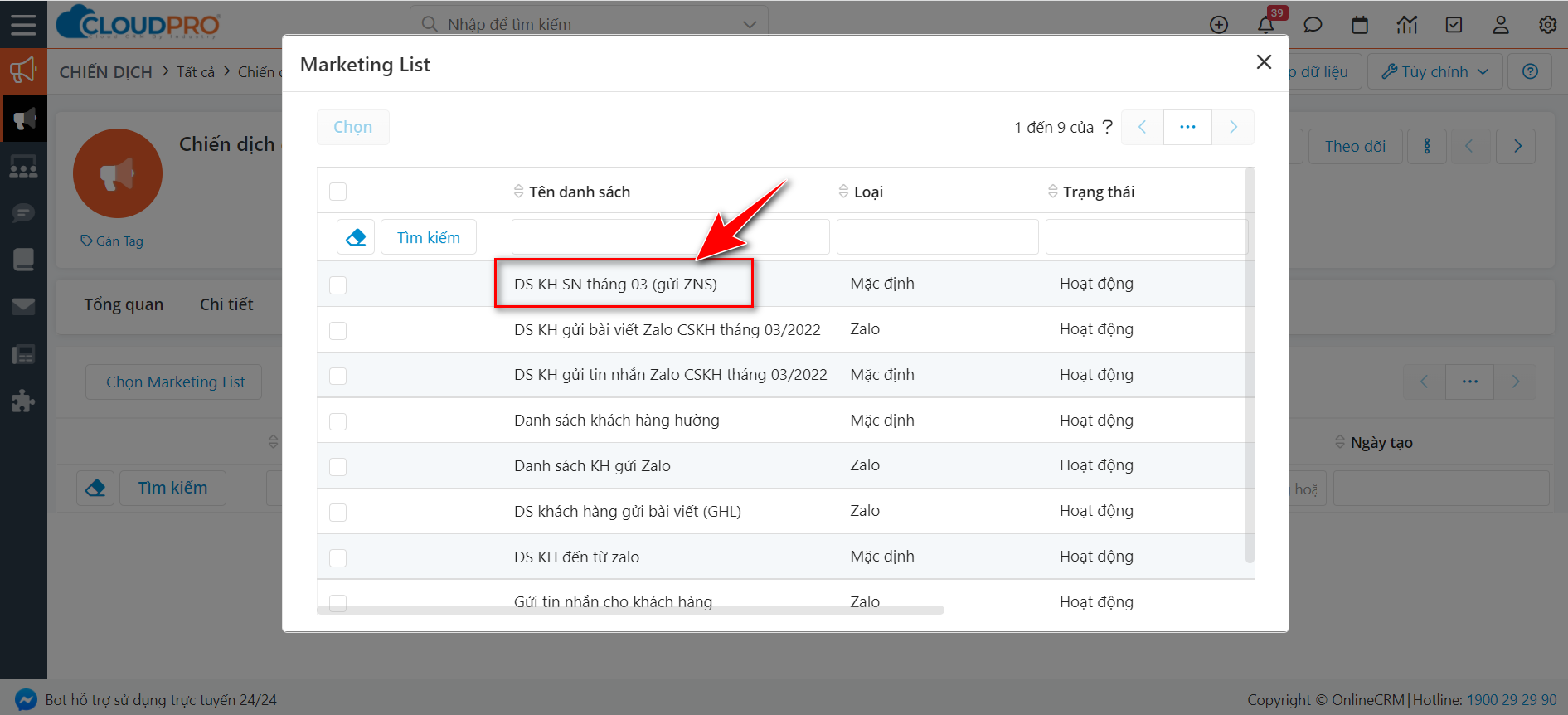Image resolution: width=1568 pixels, height=715 pixels.
Task: Open the Tùy chỉnh dropdown
Action: (x=1435, y=71)
